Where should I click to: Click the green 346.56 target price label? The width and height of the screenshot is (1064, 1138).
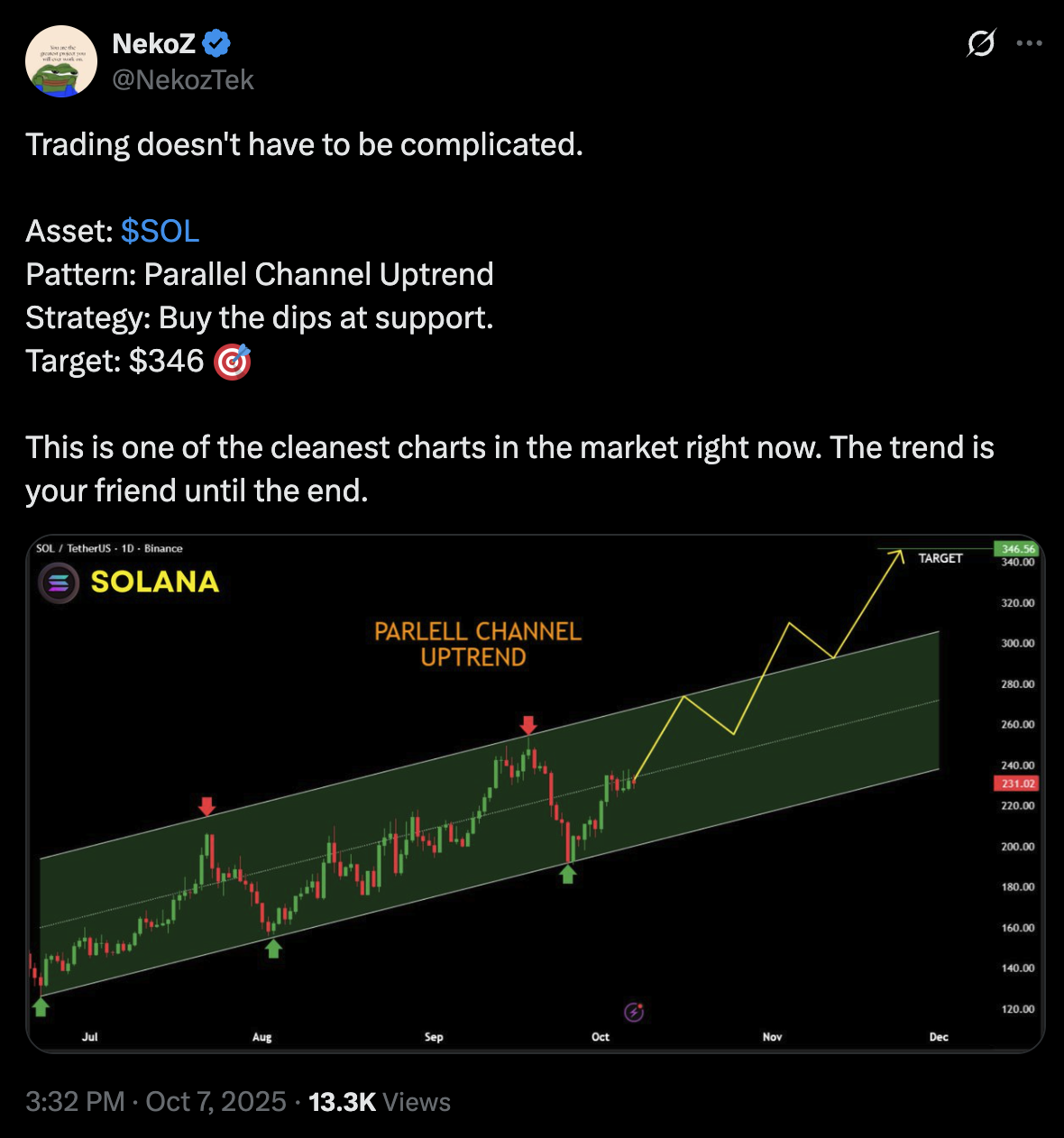click(x=1017, y=548)
